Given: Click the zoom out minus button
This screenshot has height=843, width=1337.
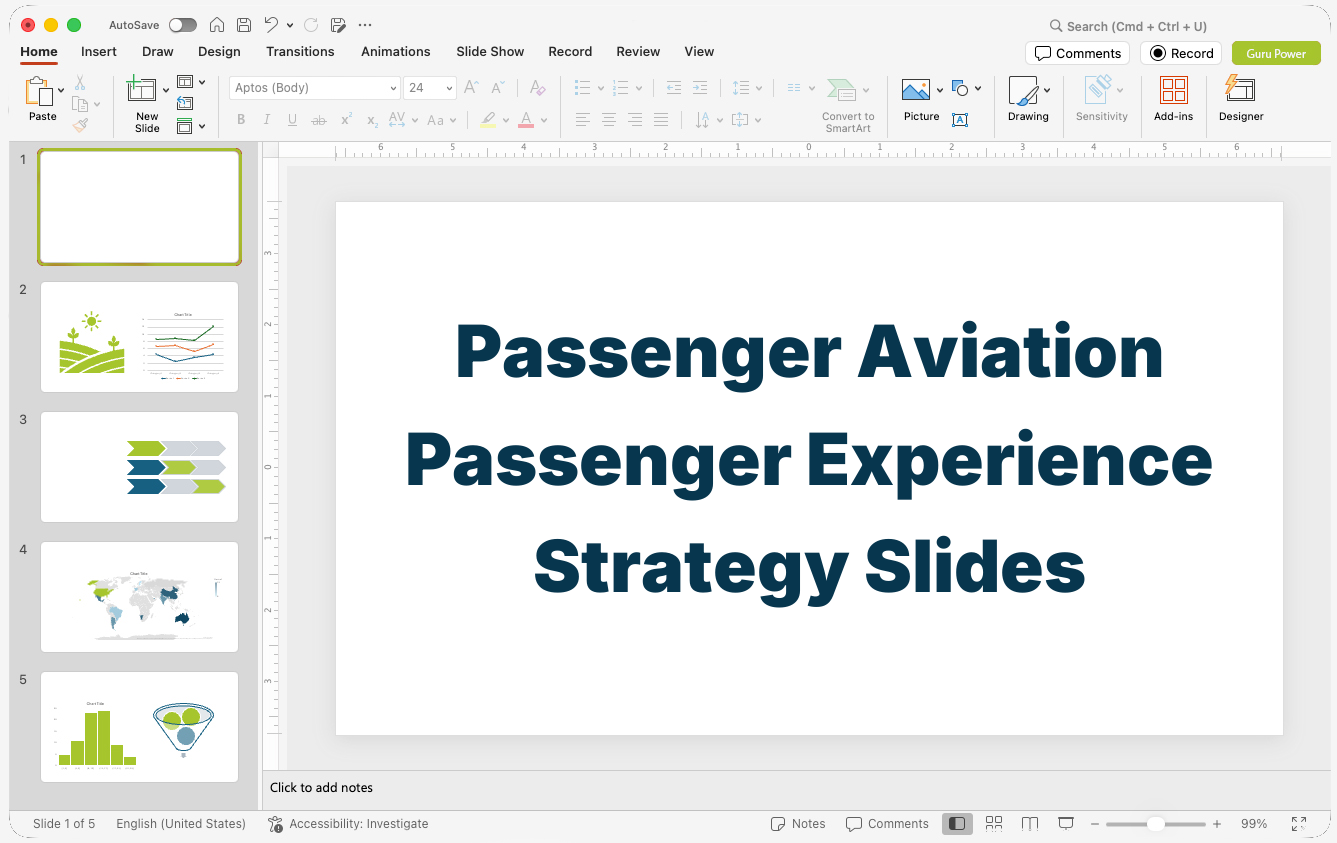Looking at the screenshot, I should tap(1095, 824).
